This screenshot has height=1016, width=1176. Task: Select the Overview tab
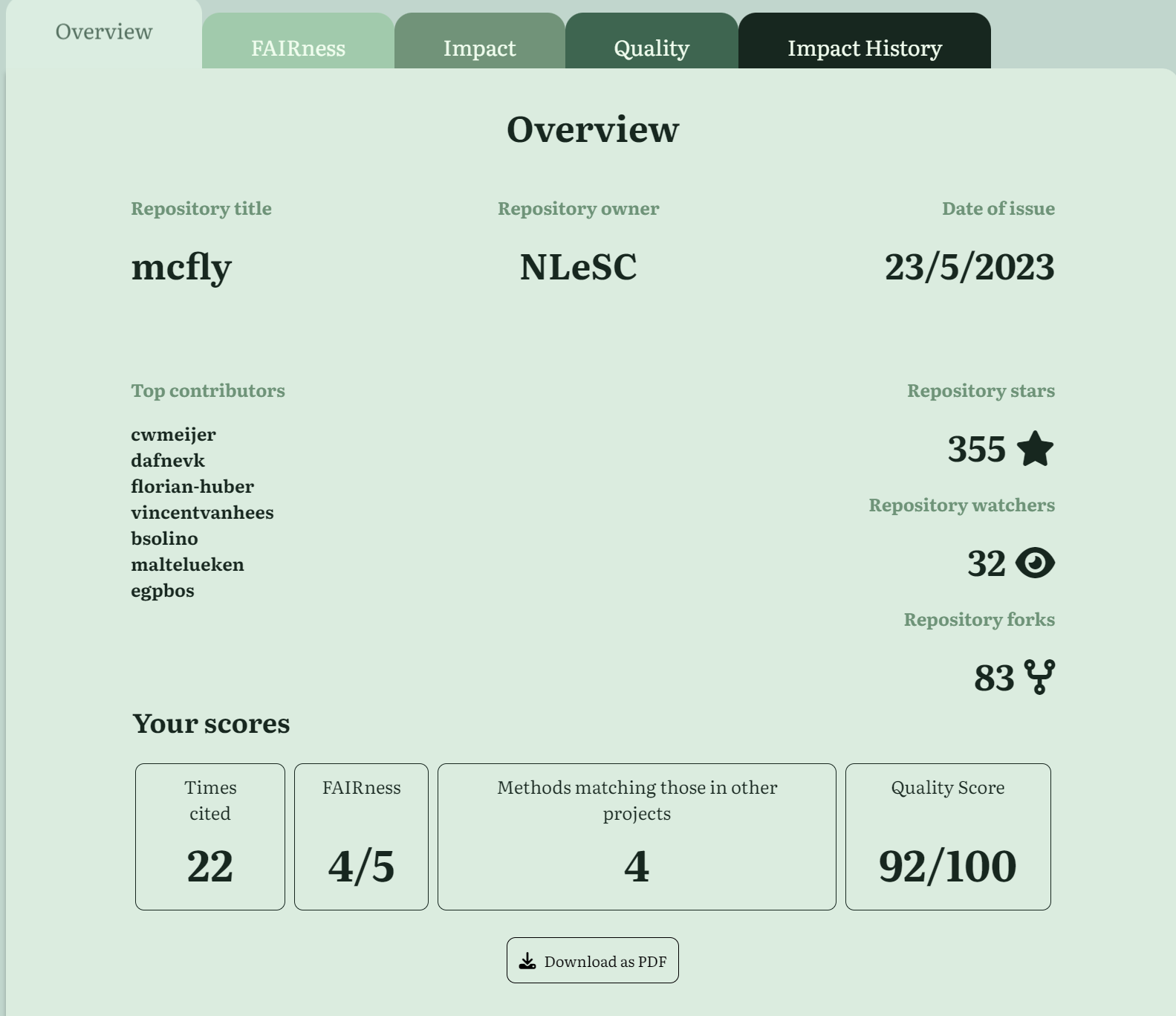[104, 32]
